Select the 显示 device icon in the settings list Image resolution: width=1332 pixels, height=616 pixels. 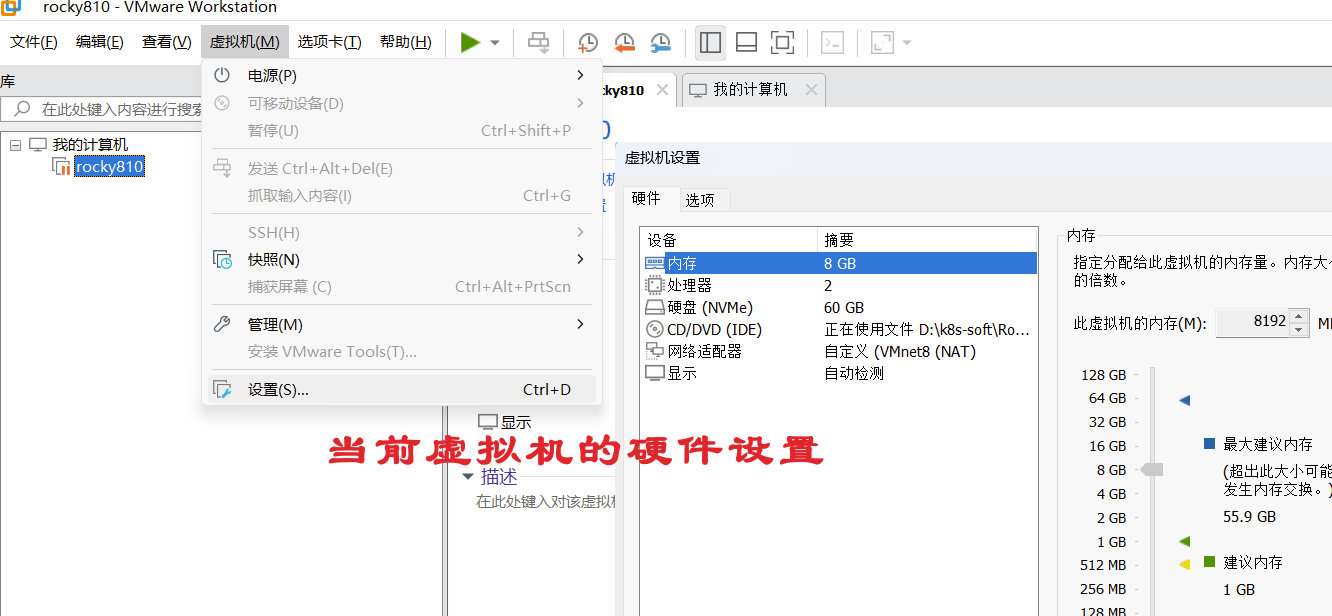click(x=655, y=373)
